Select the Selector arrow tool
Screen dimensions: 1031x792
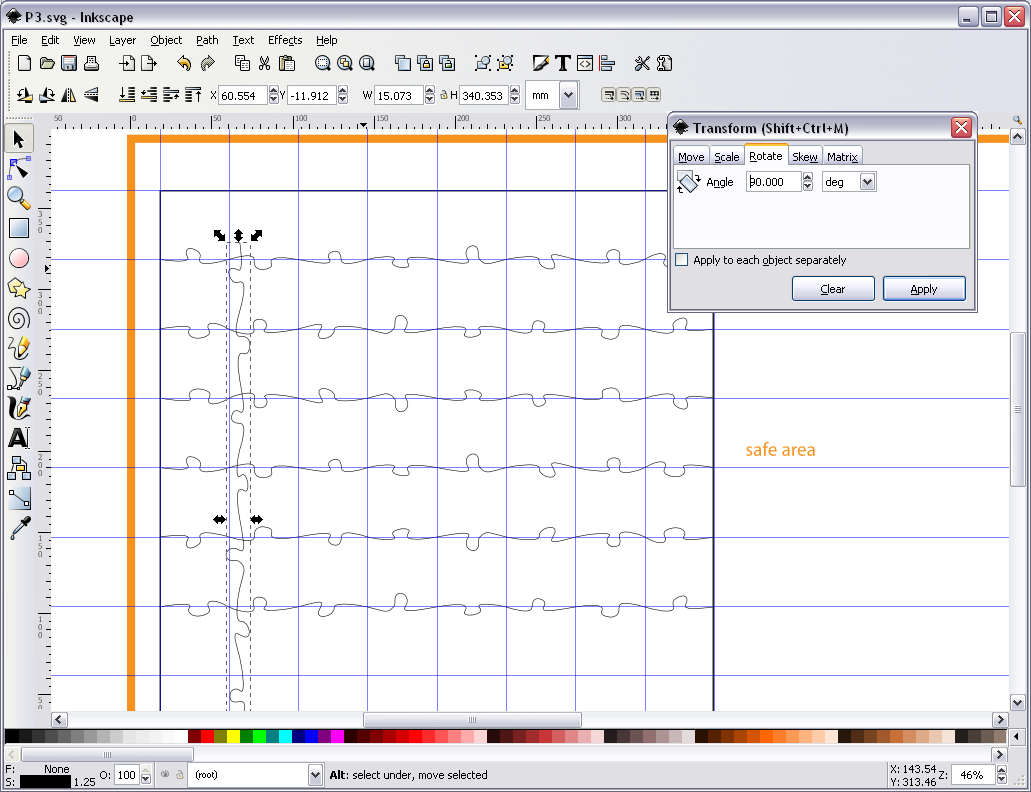(x=18, y=139)
